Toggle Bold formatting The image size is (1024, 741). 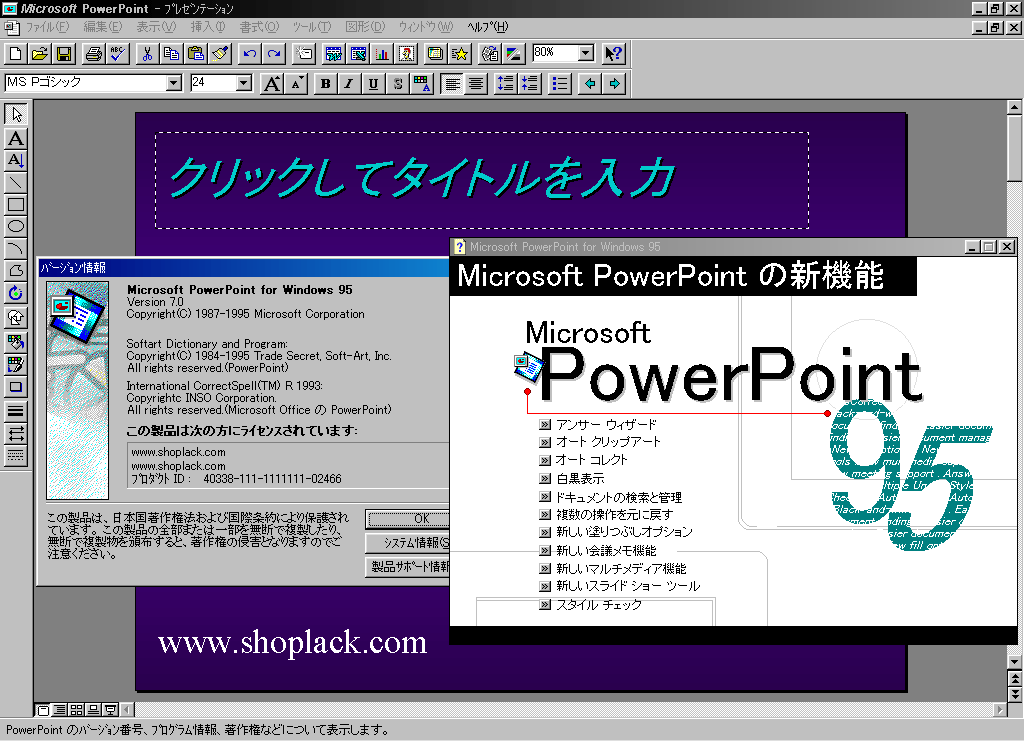pyautogui.click(x=325, y=84)
